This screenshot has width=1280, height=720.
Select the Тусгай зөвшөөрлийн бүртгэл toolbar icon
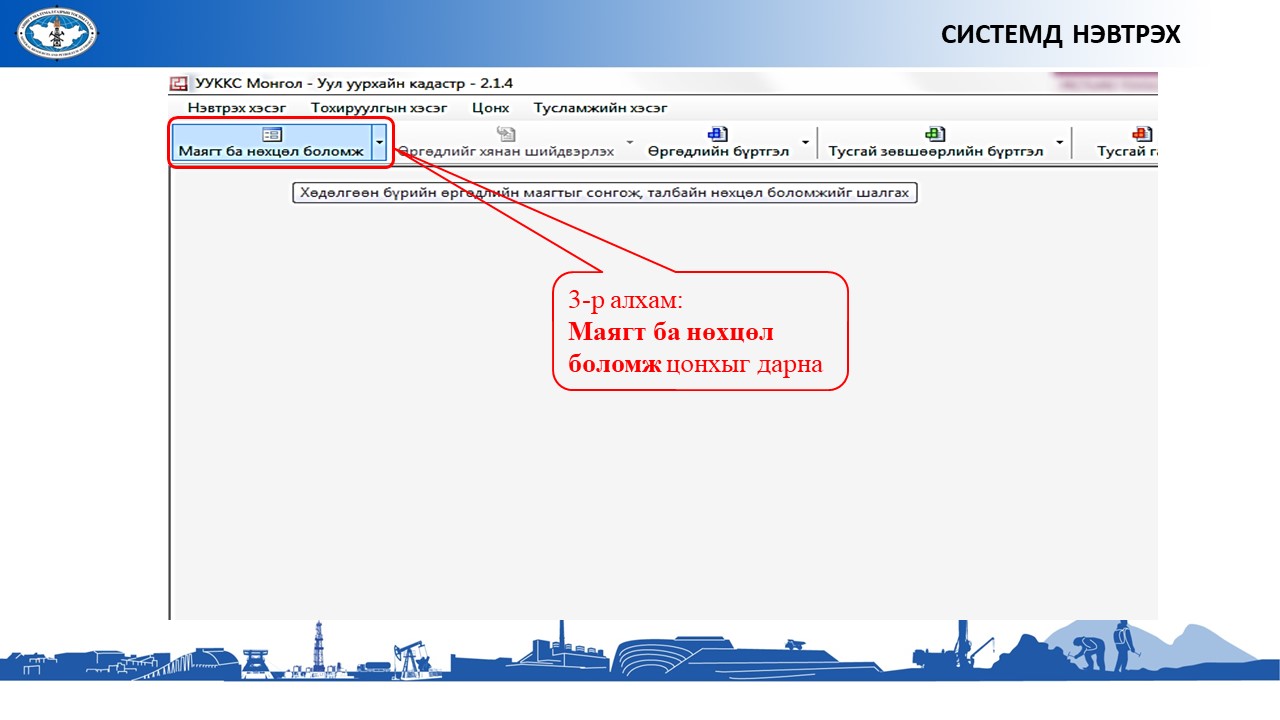point(935,134)
